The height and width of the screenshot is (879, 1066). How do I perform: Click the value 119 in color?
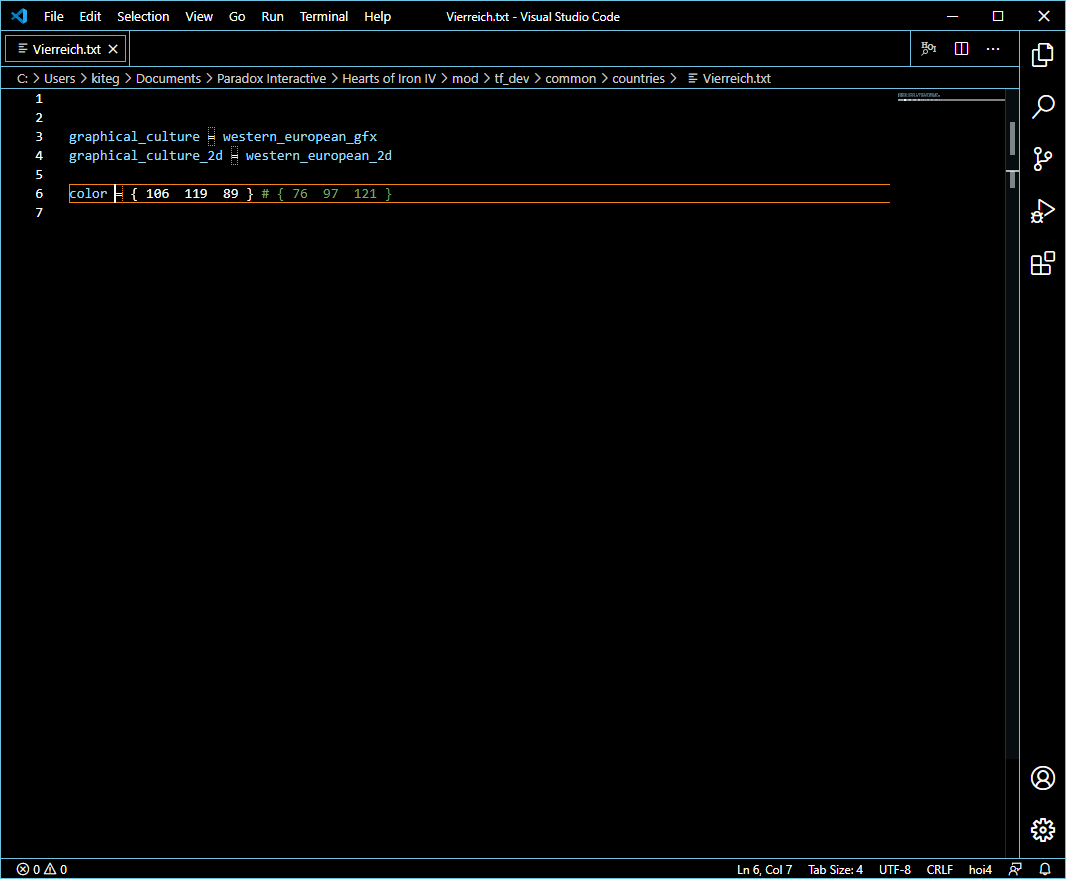(x=196, y=194)
